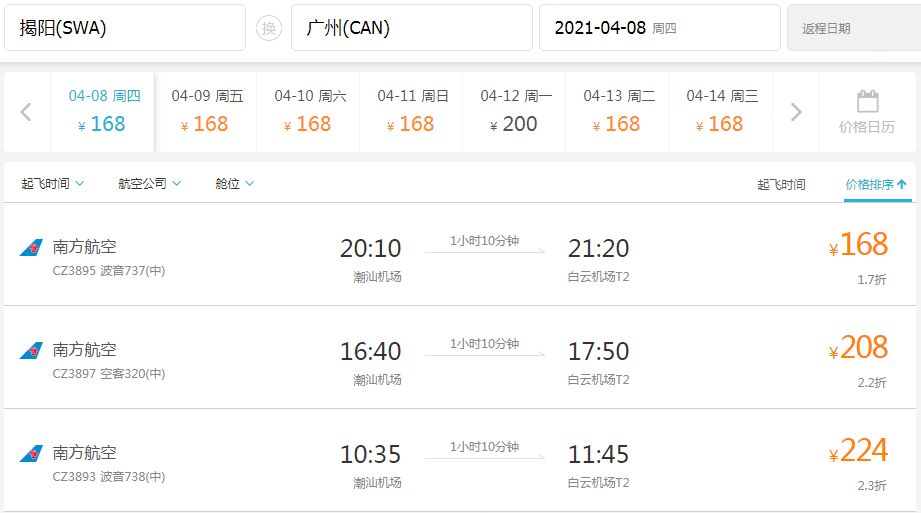This screenshot has width=921, height=513.
Task: Choose the ¥208 fare for CZ3897
Action: [x=858, y=347]
